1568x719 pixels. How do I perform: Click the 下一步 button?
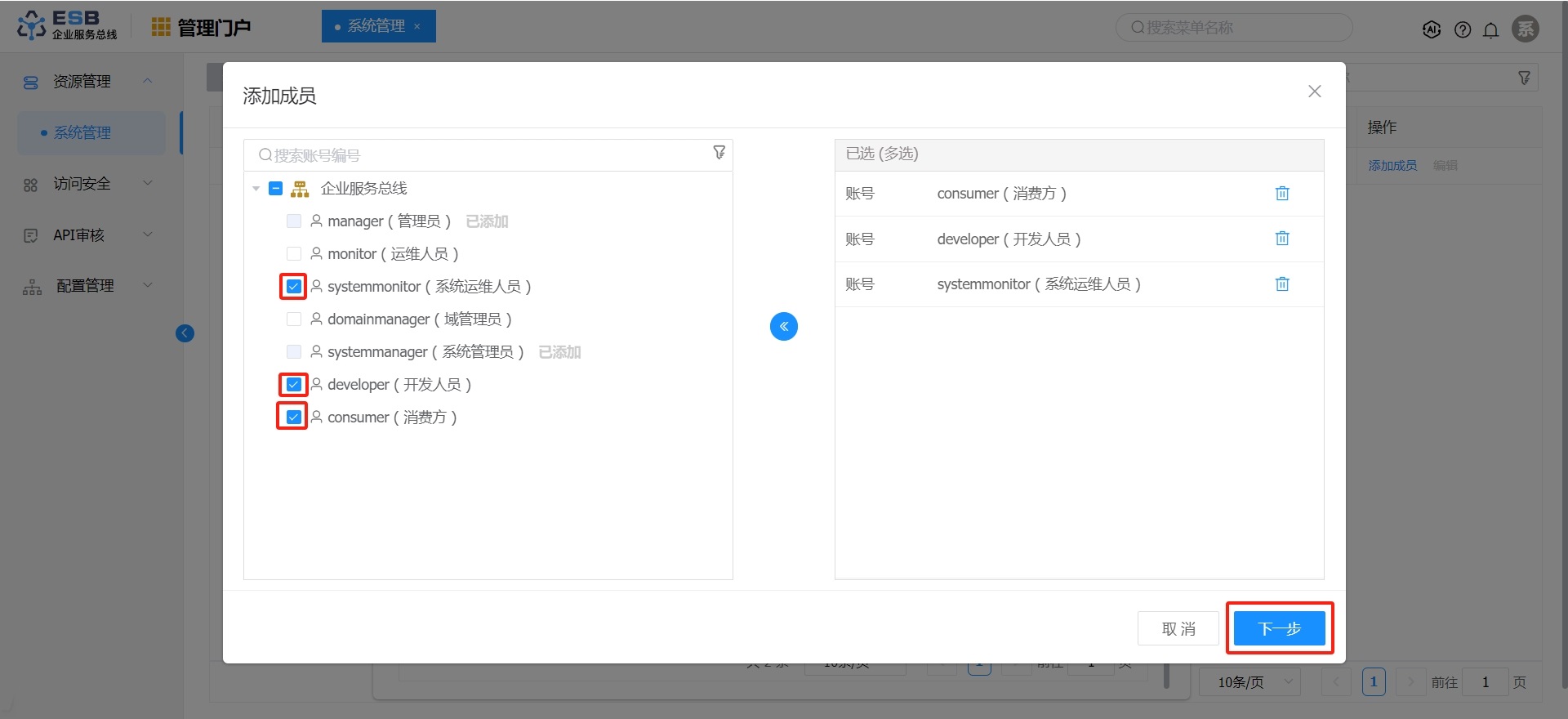[1279, 628]
